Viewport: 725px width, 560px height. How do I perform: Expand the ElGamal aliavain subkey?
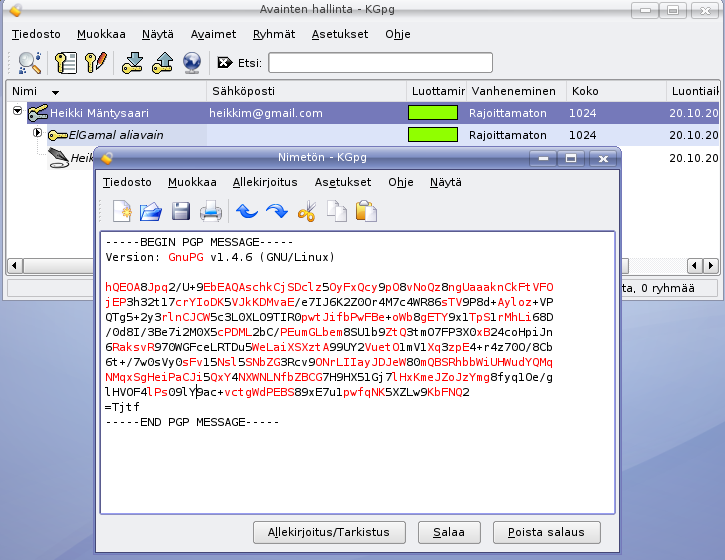coord(38,133)
